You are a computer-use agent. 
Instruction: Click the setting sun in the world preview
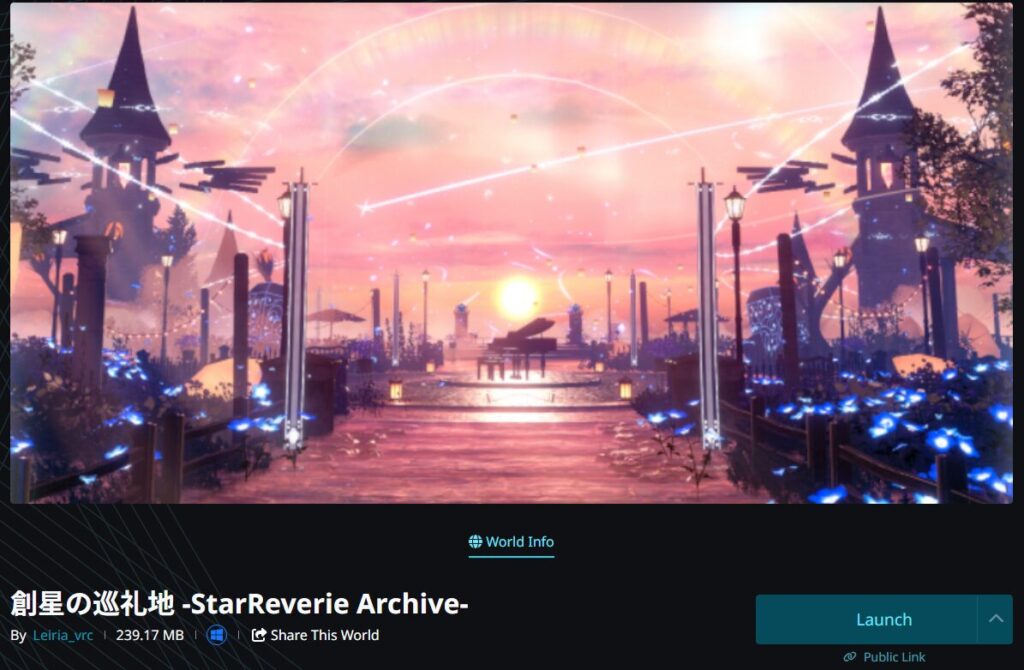click(517, 296)
